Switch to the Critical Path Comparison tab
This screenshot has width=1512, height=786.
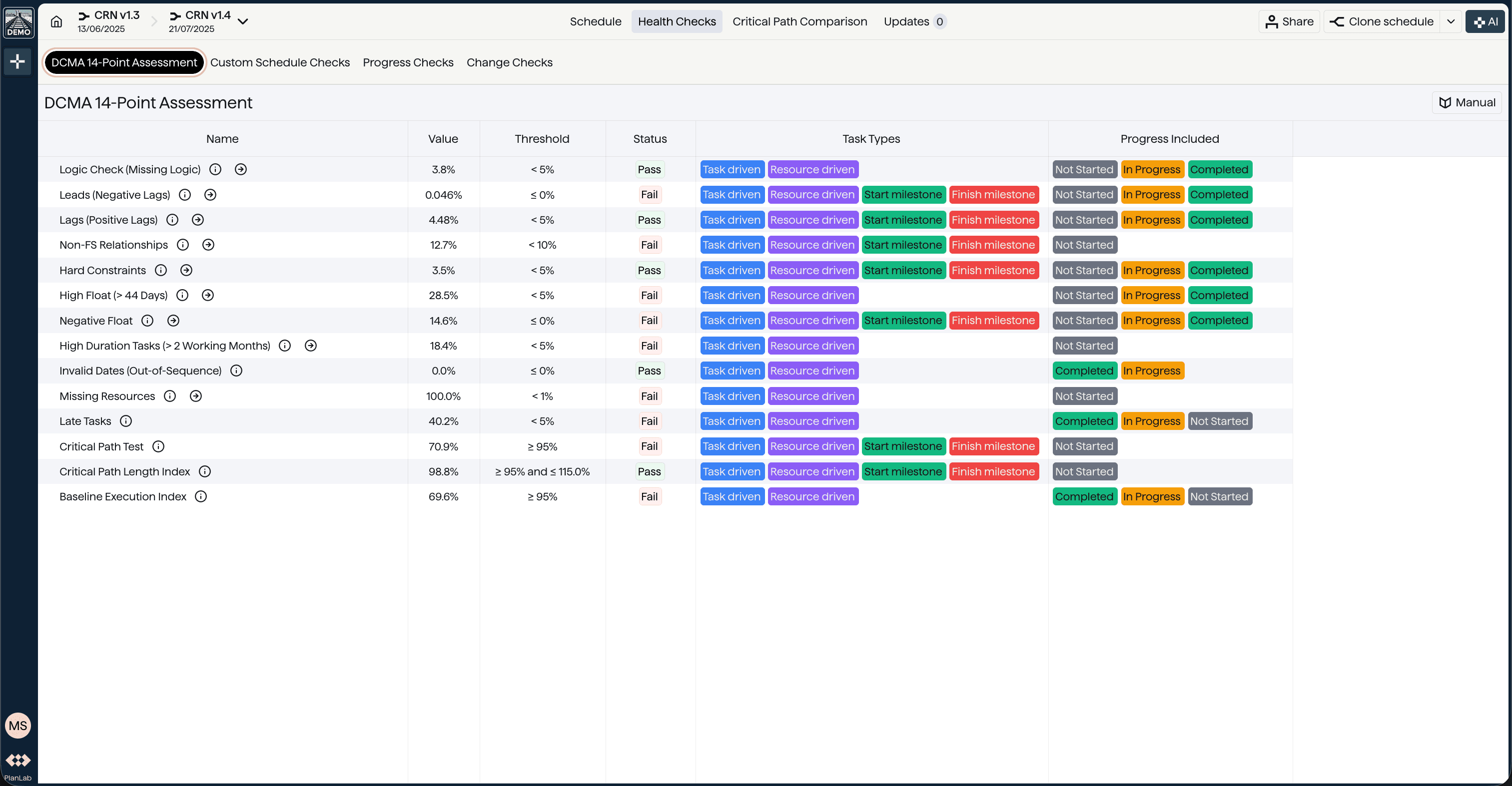tap(799, 21)
